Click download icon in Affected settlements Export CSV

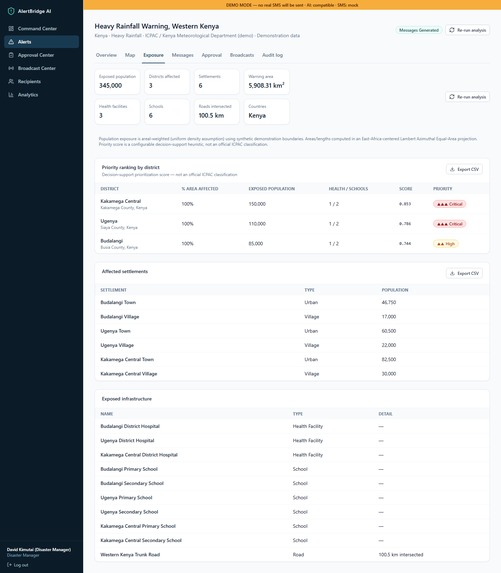(x=452, y=273)
